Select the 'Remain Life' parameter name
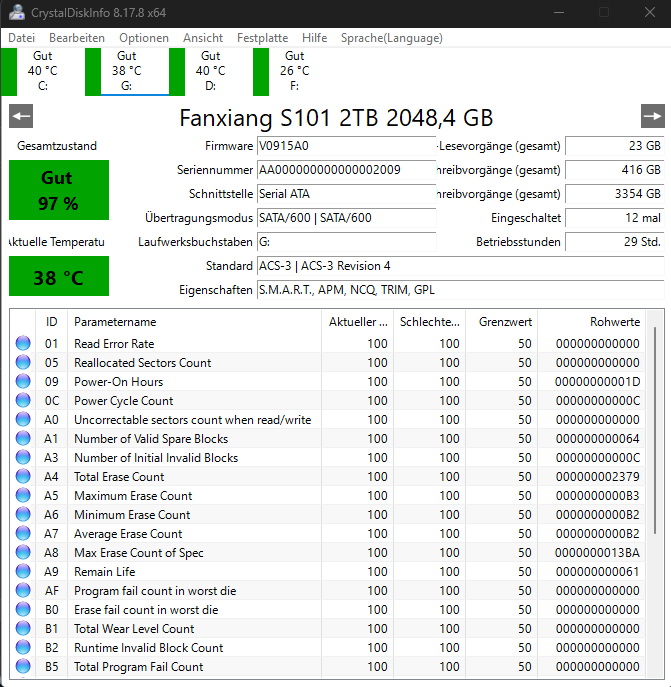 [104, 572]
